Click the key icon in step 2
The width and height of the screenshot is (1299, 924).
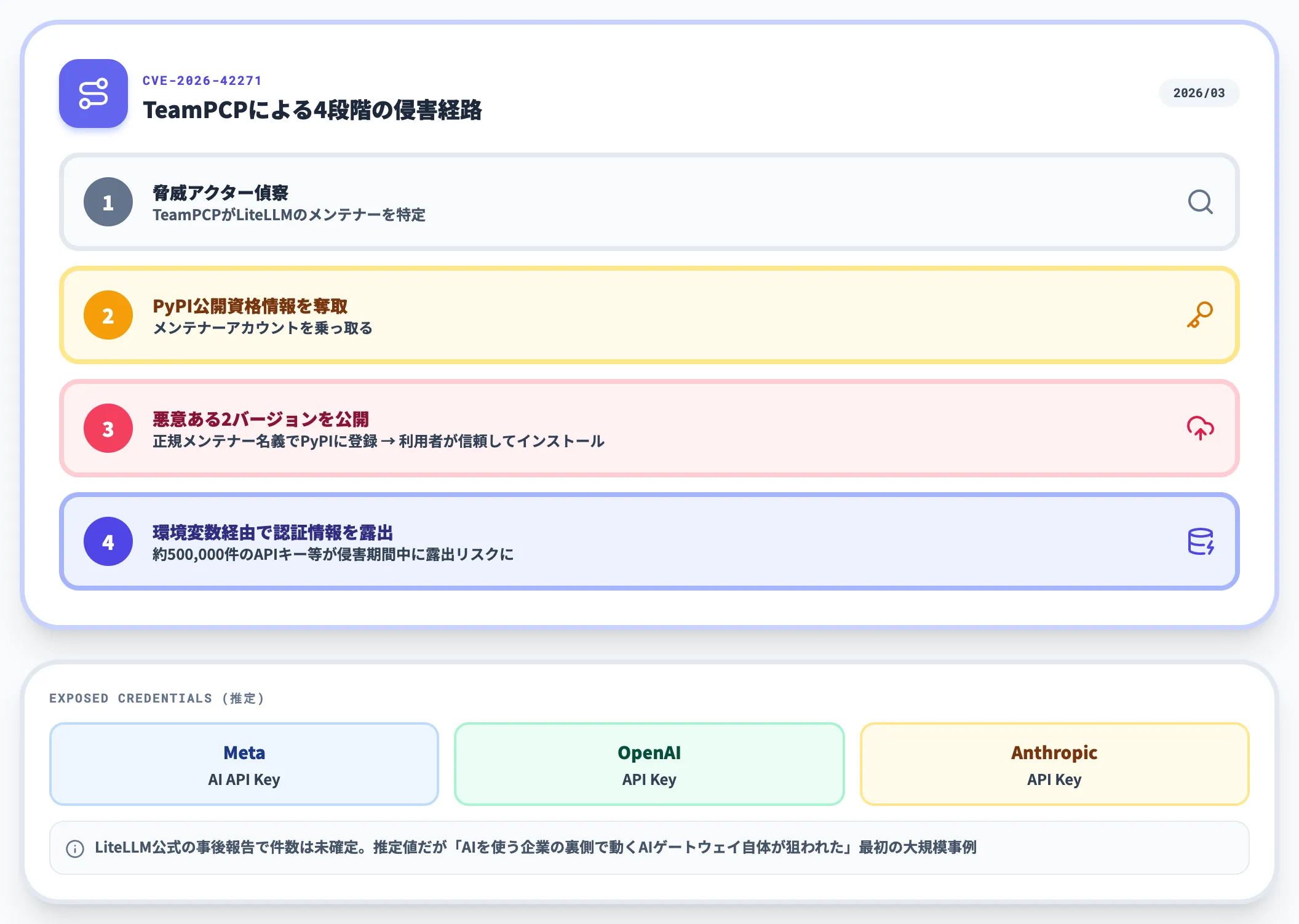[x=1200, y=315]
